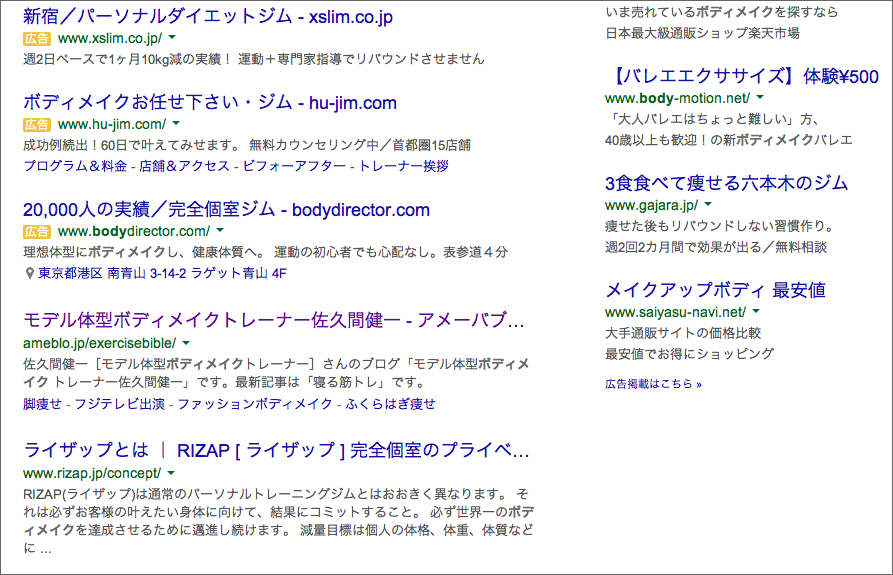Open the トレーナー挨拶 sitelink
Viewport: 893px width, 575px height.
[403, 166]
